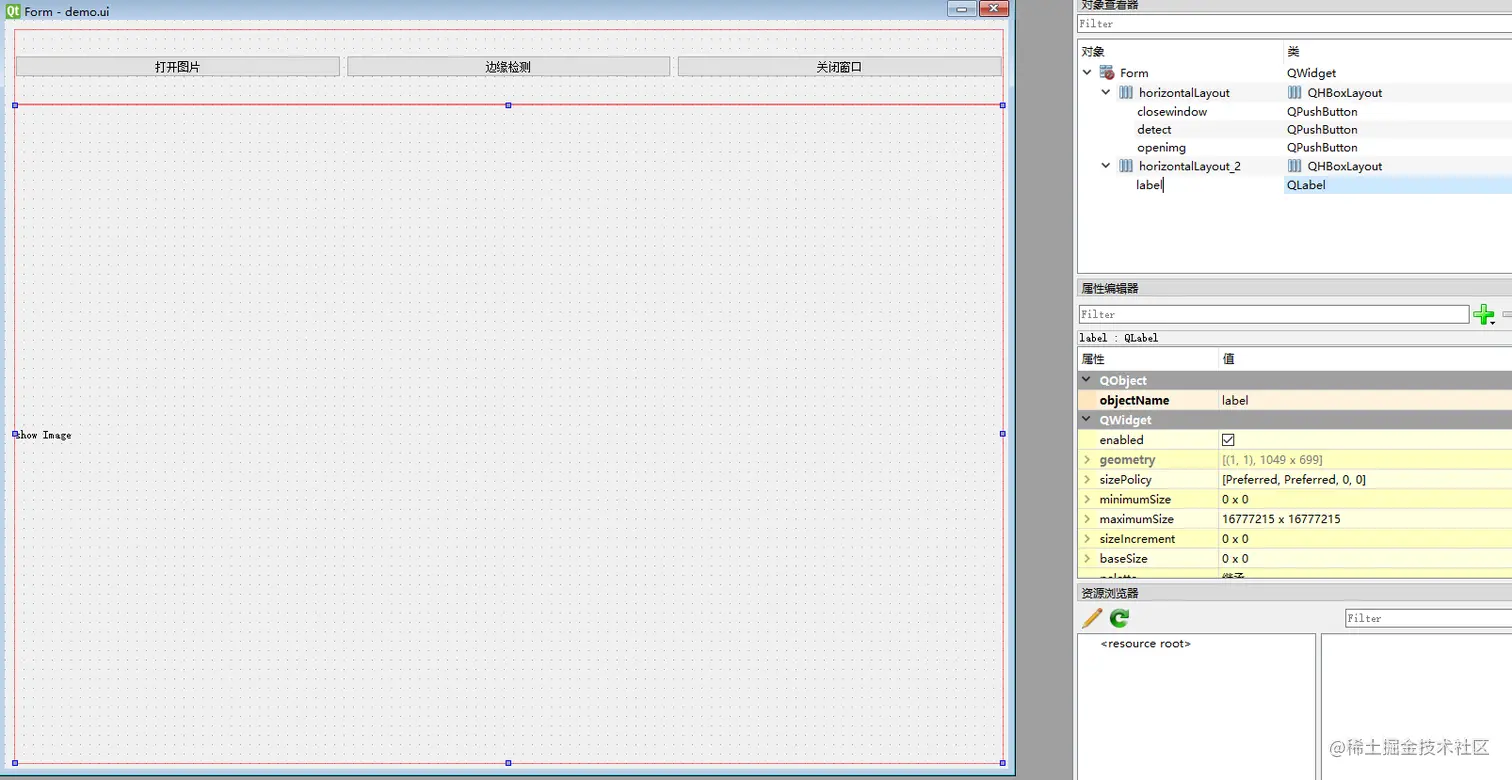This screenshot has width=1512, height=780.
Task: Click the object inspector Filter field
Action: pos(1294,24)
